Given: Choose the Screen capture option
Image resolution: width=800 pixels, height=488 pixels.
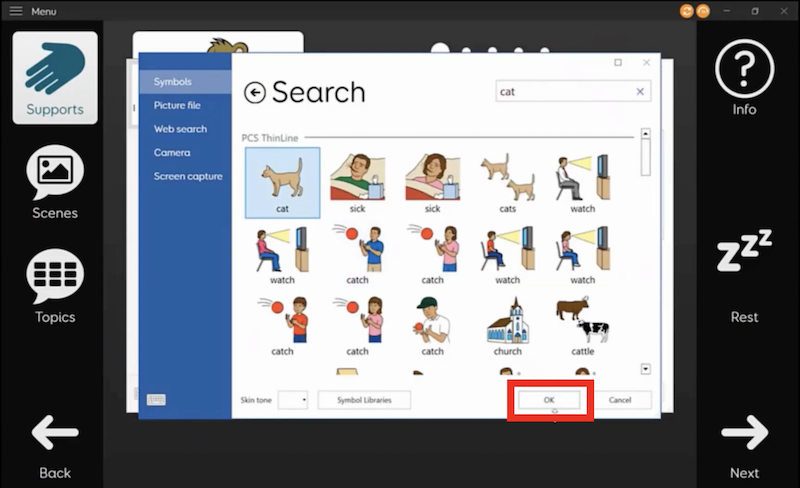Looking at the screenshot, I should [x=188, y=176].
